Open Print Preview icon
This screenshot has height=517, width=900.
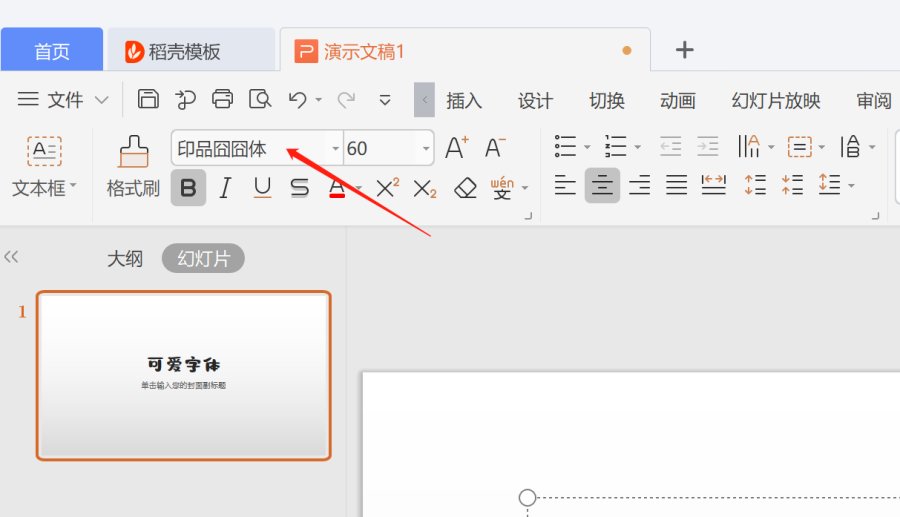260,99
